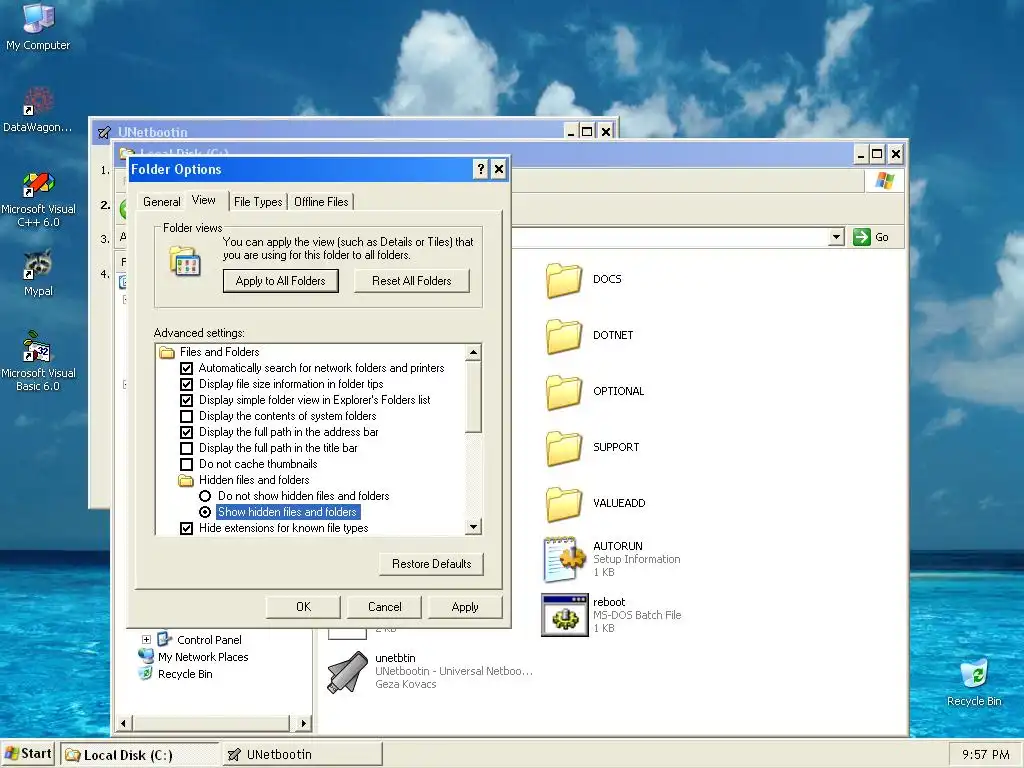Viewport: 1024px width, 768px height.
Task: Click the Advanced settings scroll up arrow
Action: [473, 353]
